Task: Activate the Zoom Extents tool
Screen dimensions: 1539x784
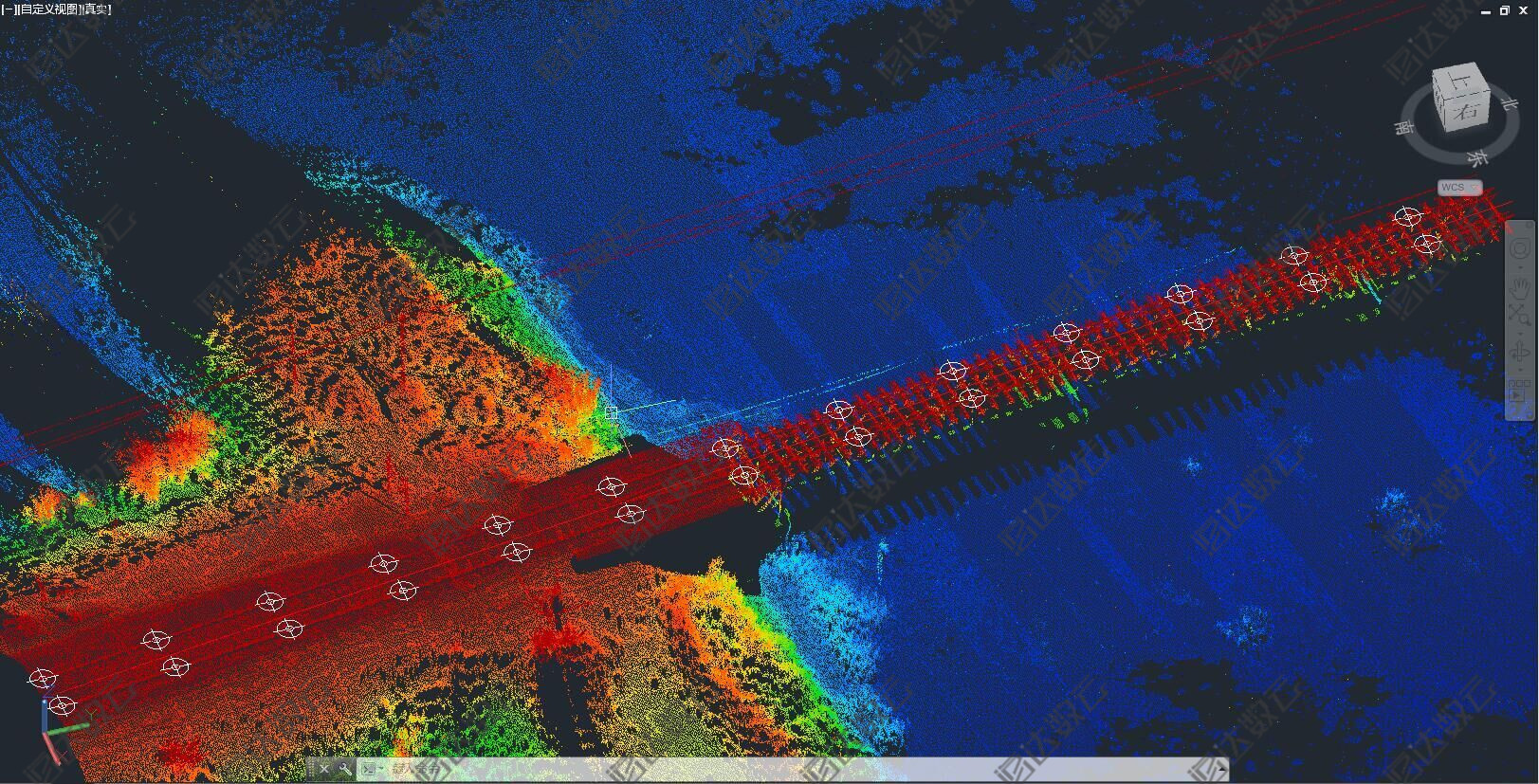Action: point(1519,317)
